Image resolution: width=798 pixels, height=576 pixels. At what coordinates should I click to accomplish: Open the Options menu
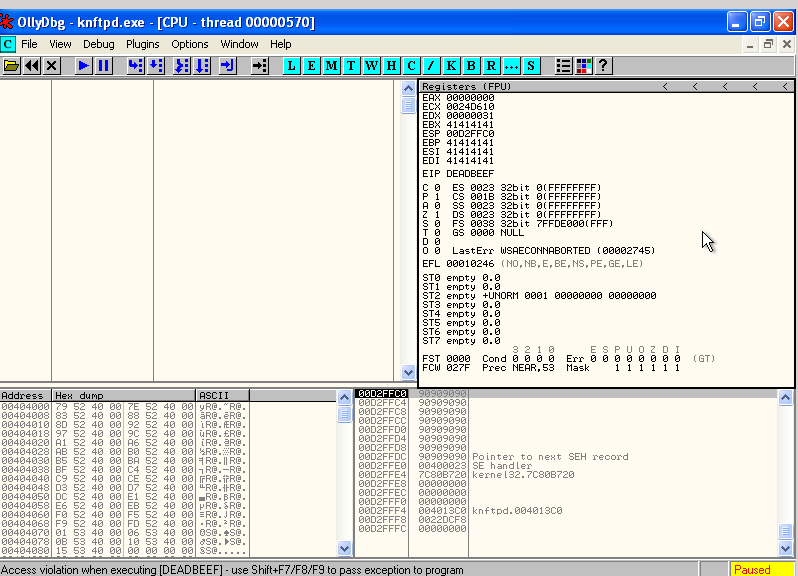(x=189, y=44)
